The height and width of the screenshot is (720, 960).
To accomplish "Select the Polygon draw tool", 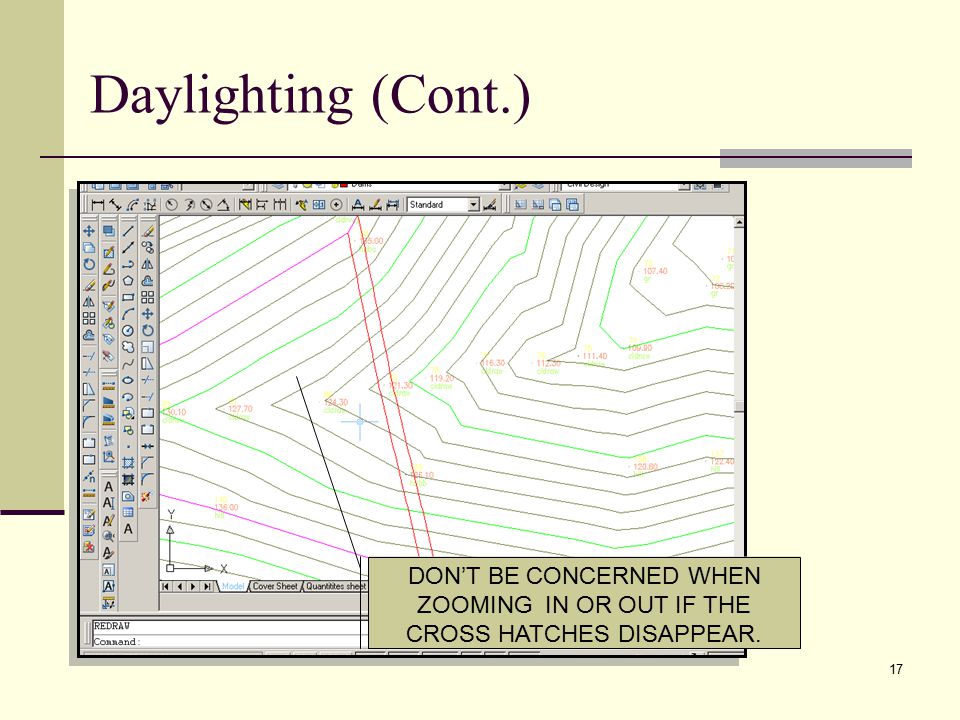I will (128, 280).
